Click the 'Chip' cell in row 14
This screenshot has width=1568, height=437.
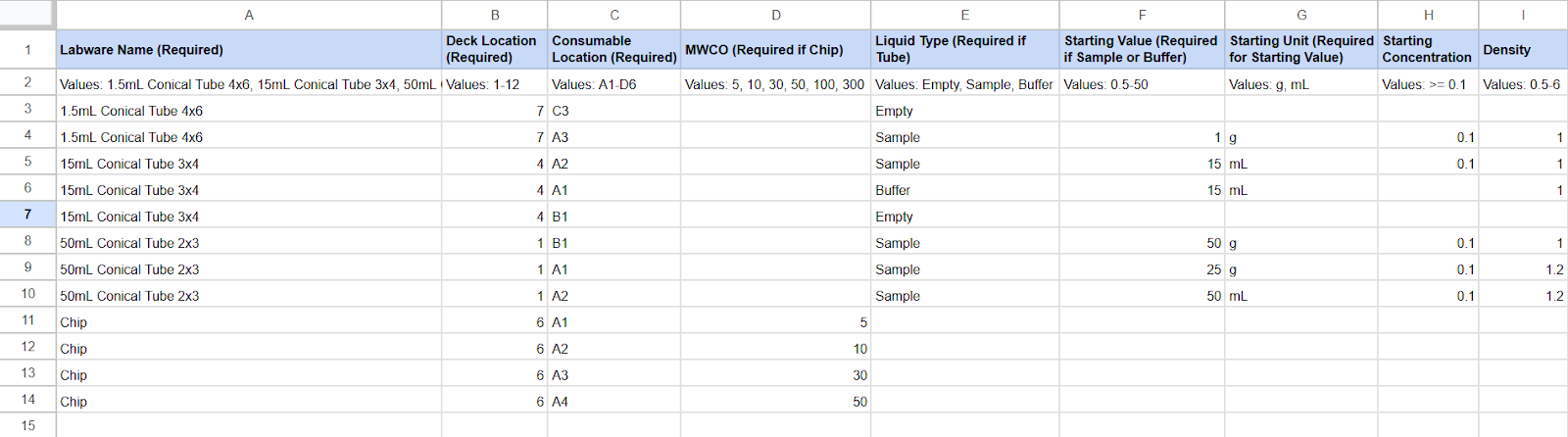(249, 402)
